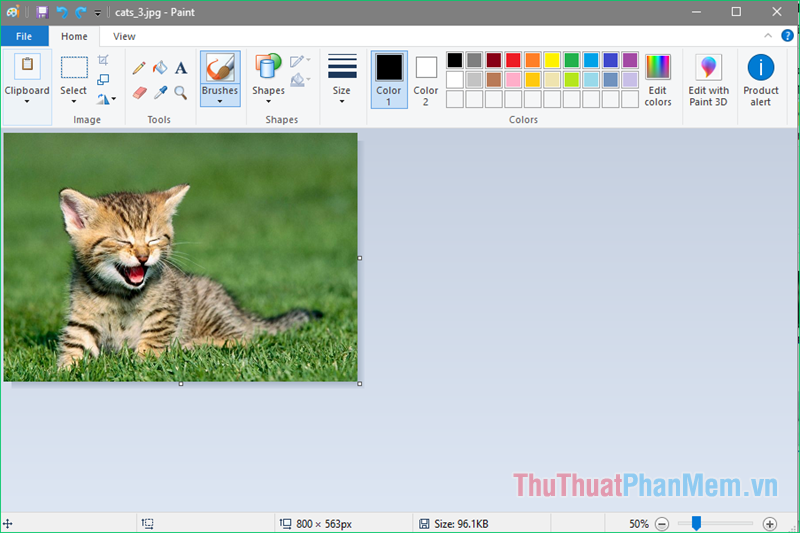Click the Save icon in title bar
This screenshot has width=800, height=533.
pyautogui.click(x=42, y=12)
